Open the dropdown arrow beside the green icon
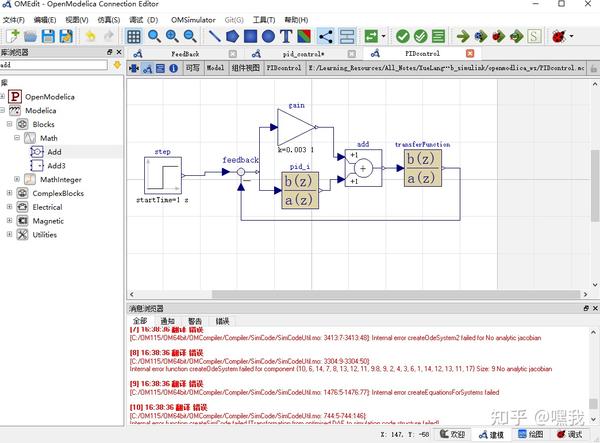Screen dimensions: 600x443 coord(383,37)
